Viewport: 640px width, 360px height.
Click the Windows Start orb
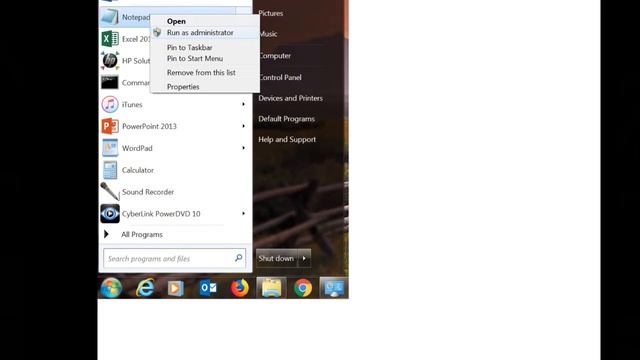point(111,288)
